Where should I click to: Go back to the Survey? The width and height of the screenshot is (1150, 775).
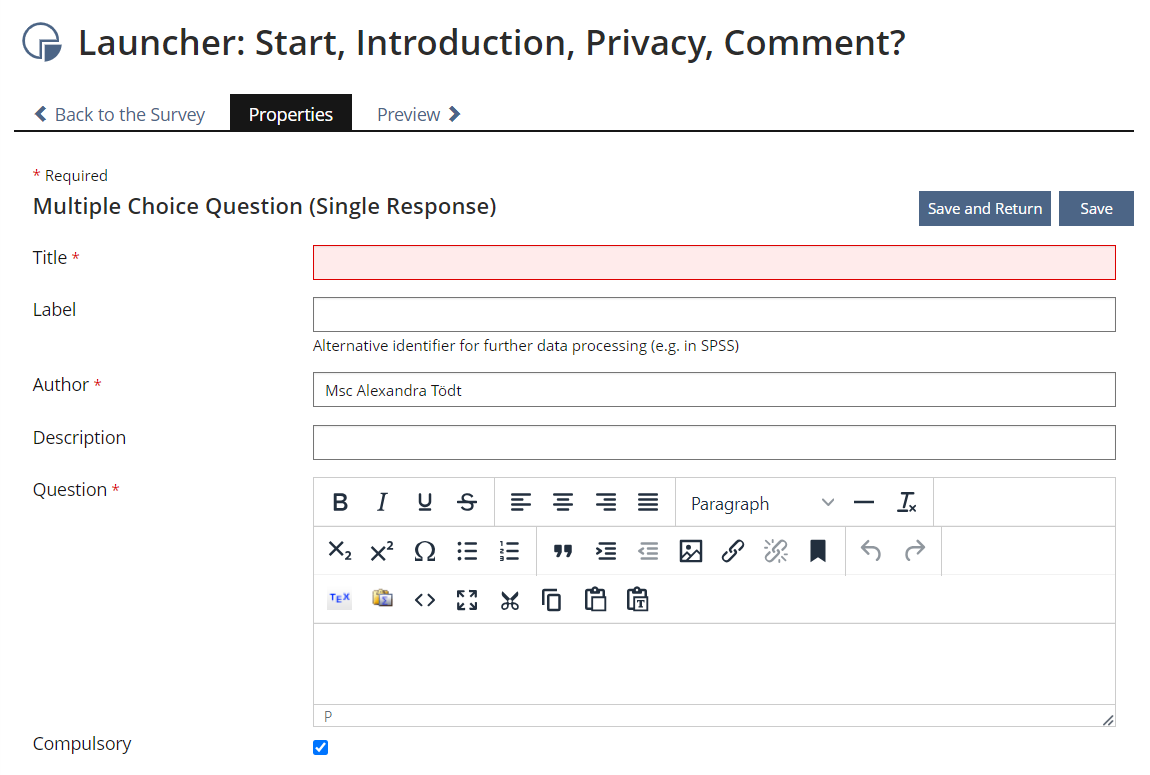120,114
